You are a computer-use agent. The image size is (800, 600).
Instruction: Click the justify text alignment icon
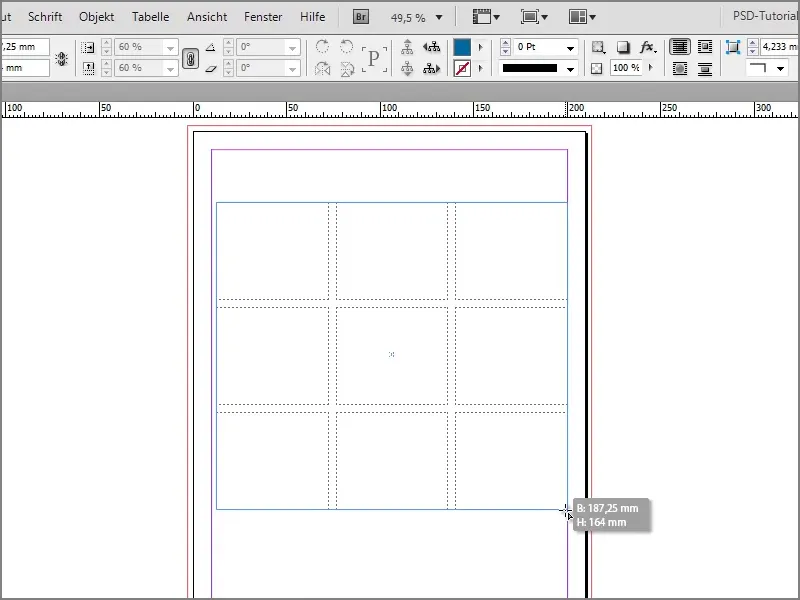click(x=705, y=46)
